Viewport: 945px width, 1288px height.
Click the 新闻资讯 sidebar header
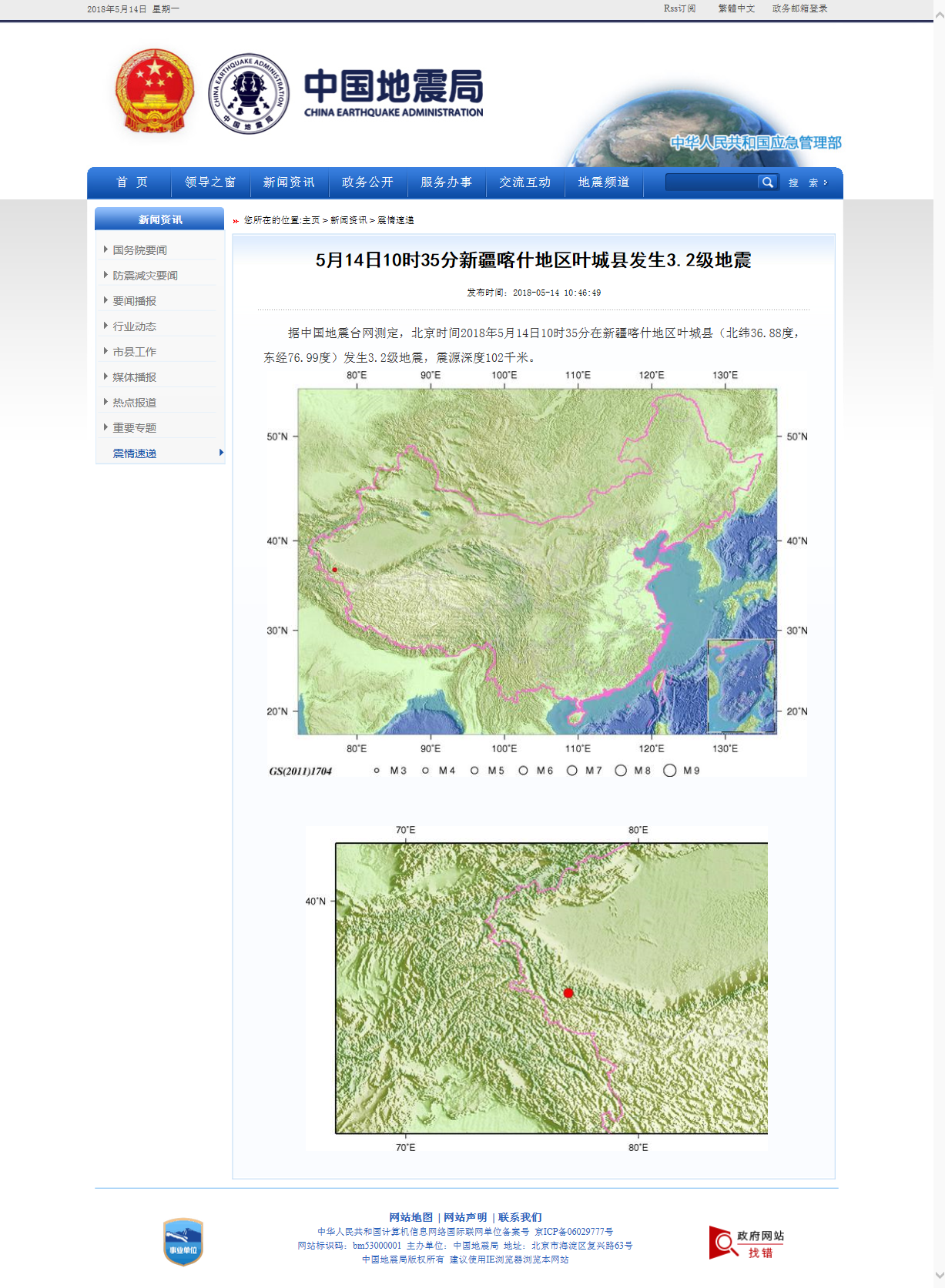click(x=159, y=219)
